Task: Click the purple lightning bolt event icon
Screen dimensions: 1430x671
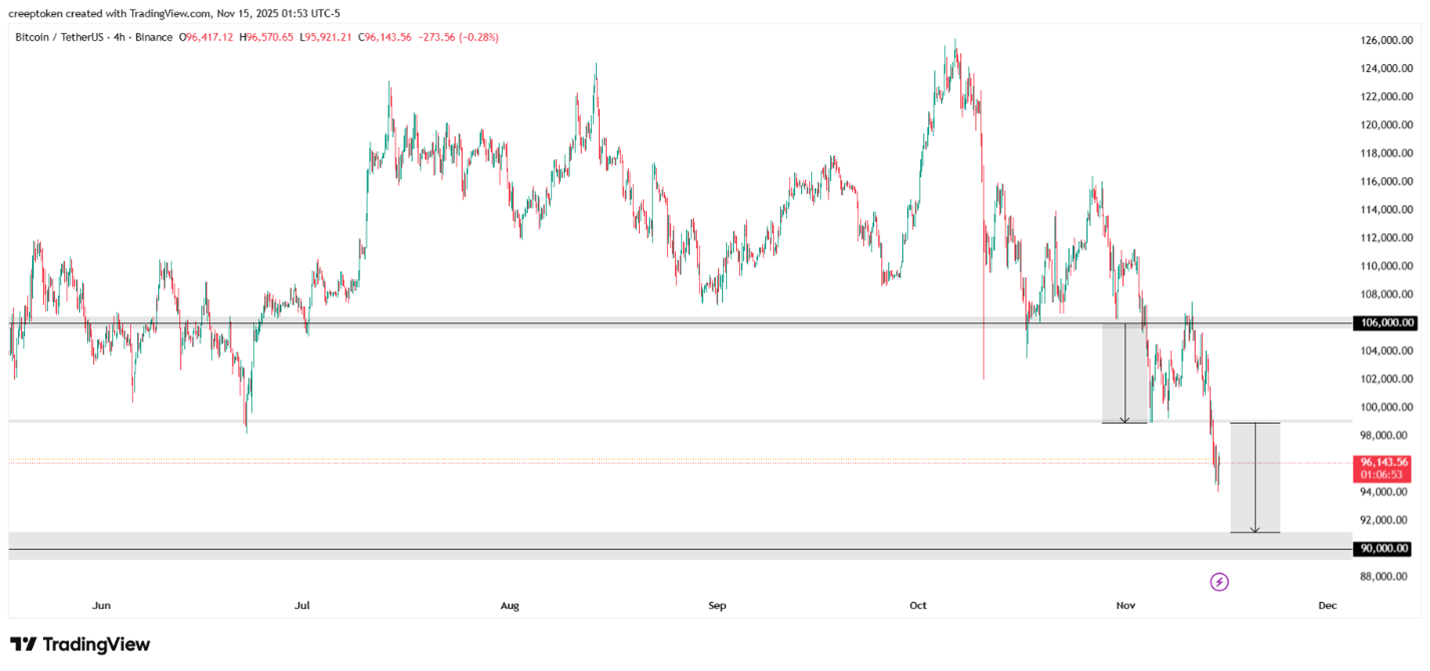Action: pos(1219,581)
